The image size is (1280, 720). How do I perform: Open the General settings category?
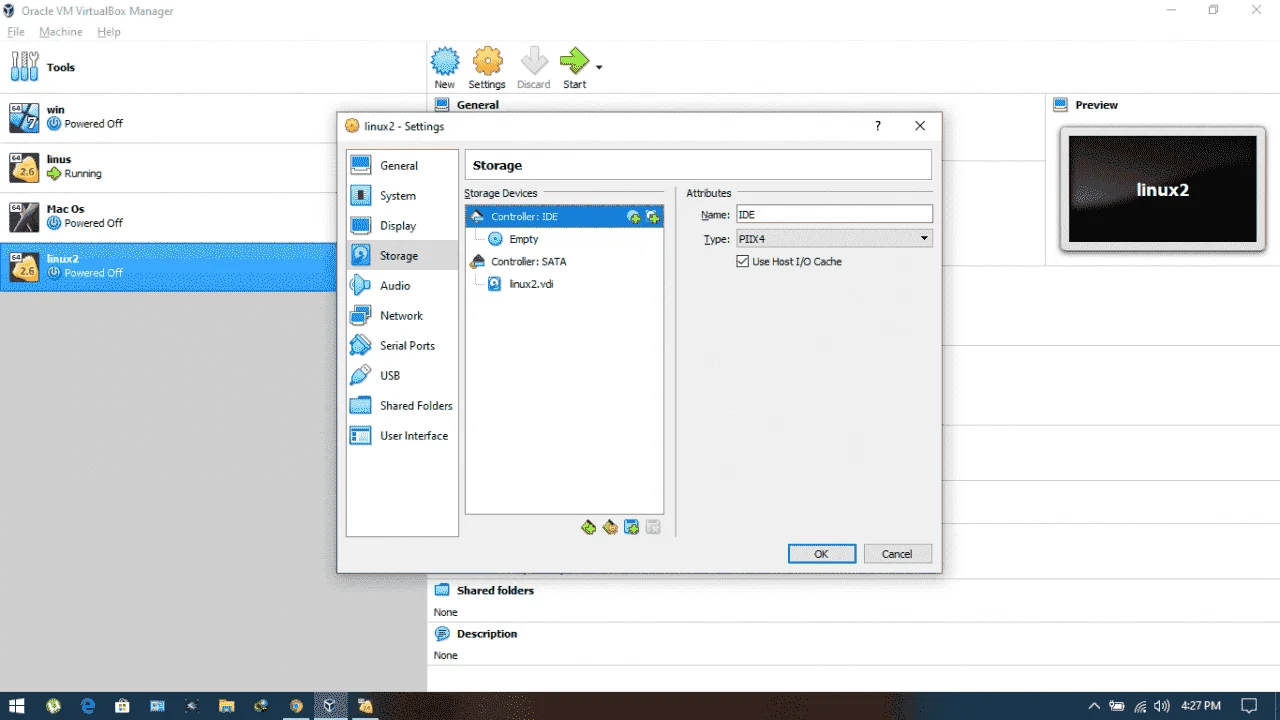click(402, 166)
